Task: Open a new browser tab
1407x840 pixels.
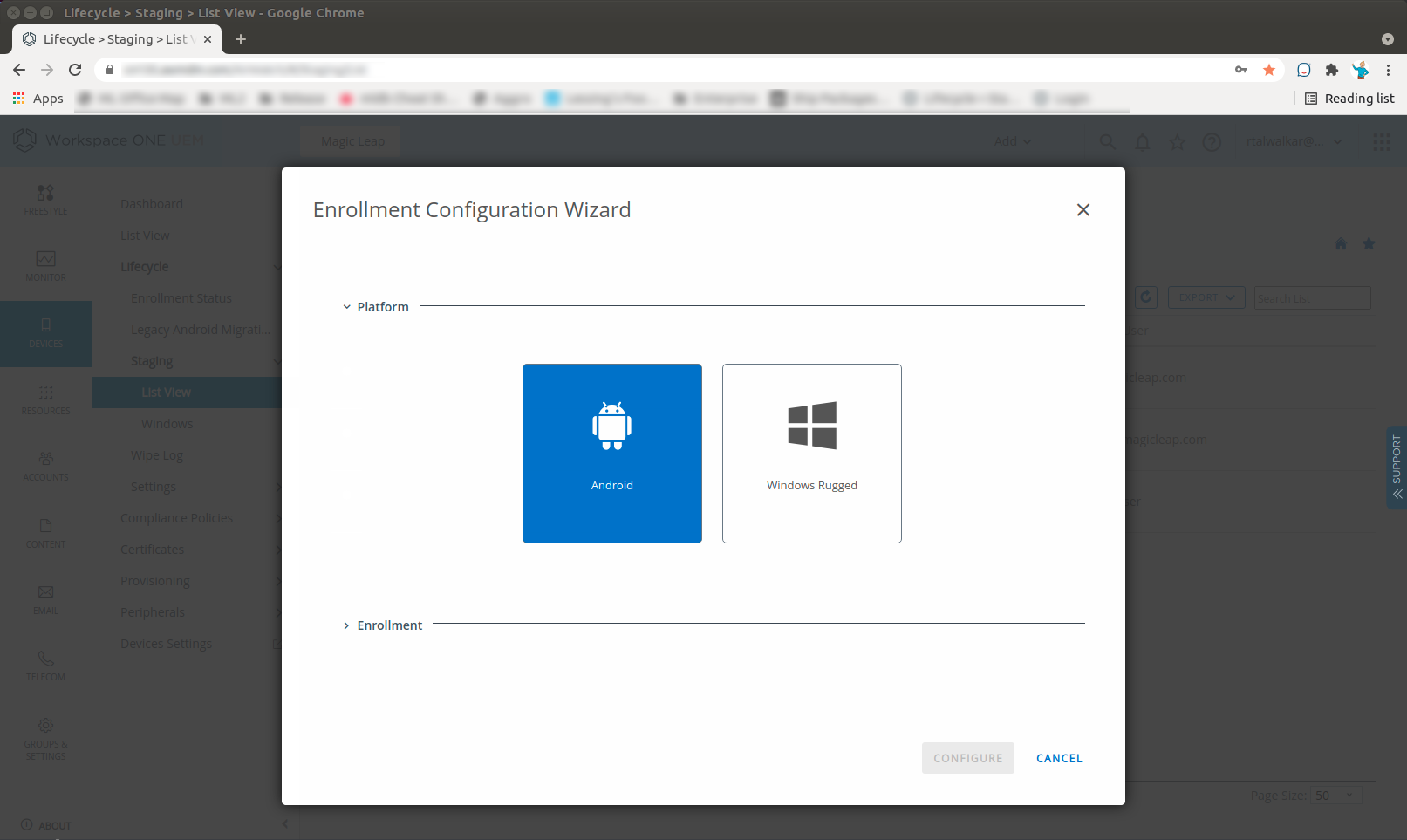Action: 241,39
